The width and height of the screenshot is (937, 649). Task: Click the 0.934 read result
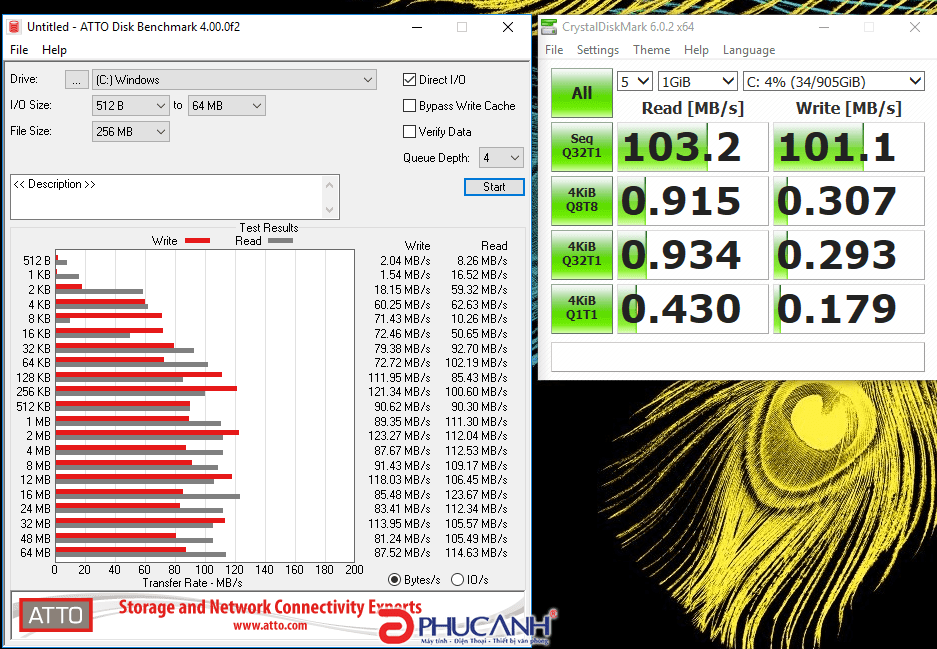pyautogui.click(x=693, y=255)
